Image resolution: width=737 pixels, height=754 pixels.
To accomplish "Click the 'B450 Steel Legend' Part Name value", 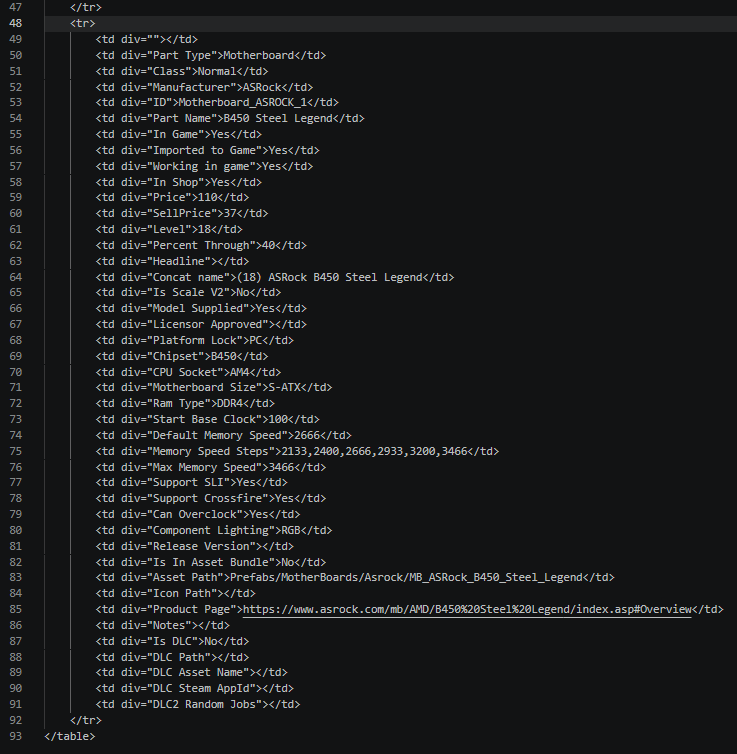I will coord(278,118).
